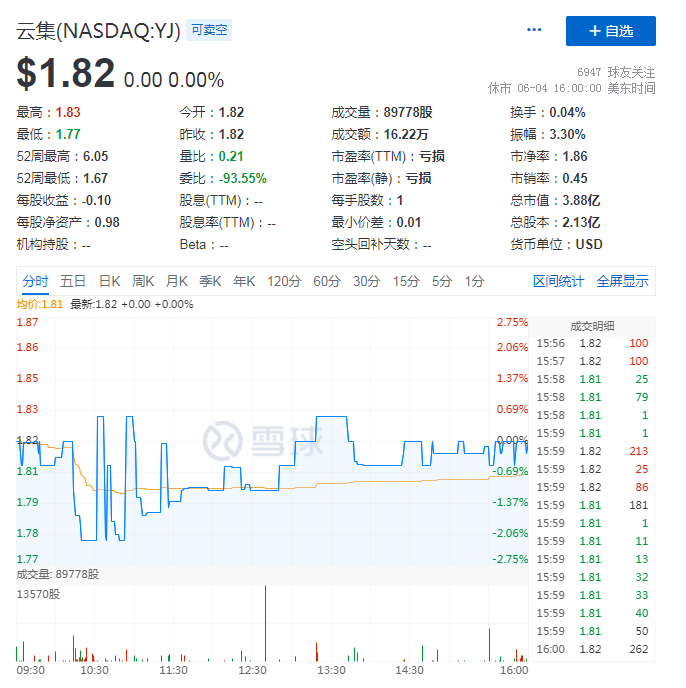The image size is (686, 688).
Task: Click the 15:59 trade row with 181 shares
Action: (x=592, y=505)
